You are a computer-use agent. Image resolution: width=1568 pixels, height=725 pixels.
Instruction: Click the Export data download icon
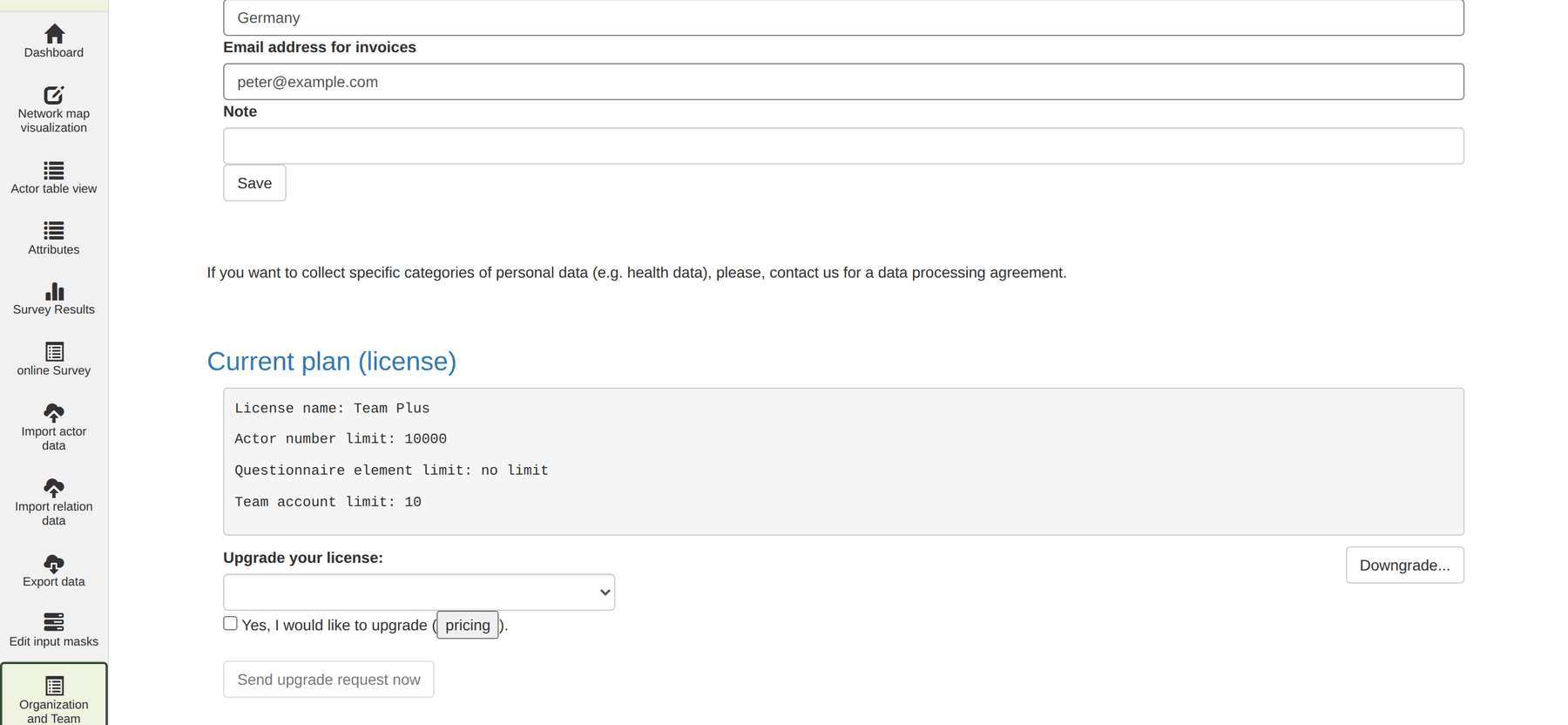coord(54,563)
